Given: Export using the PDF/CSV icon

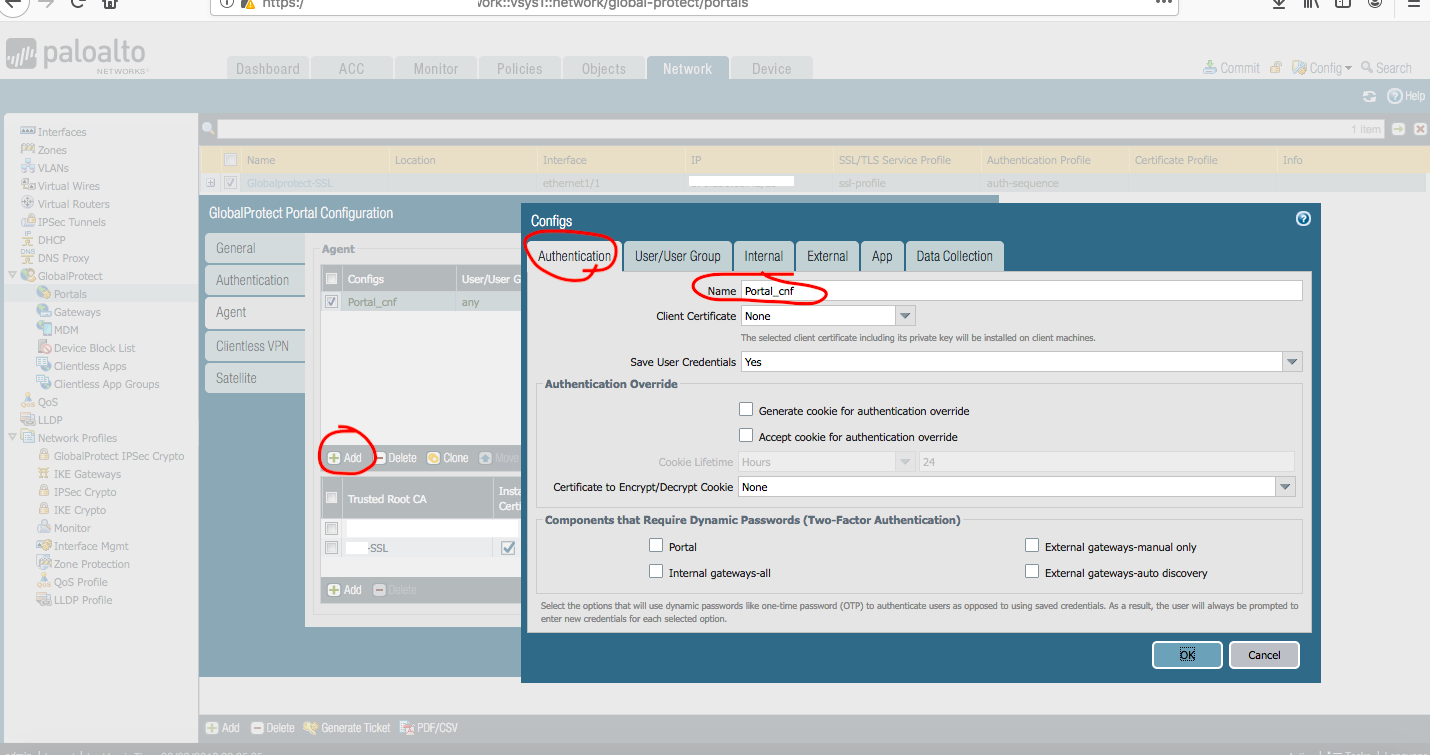Looking at the screenshot, I should click(408, 728).
